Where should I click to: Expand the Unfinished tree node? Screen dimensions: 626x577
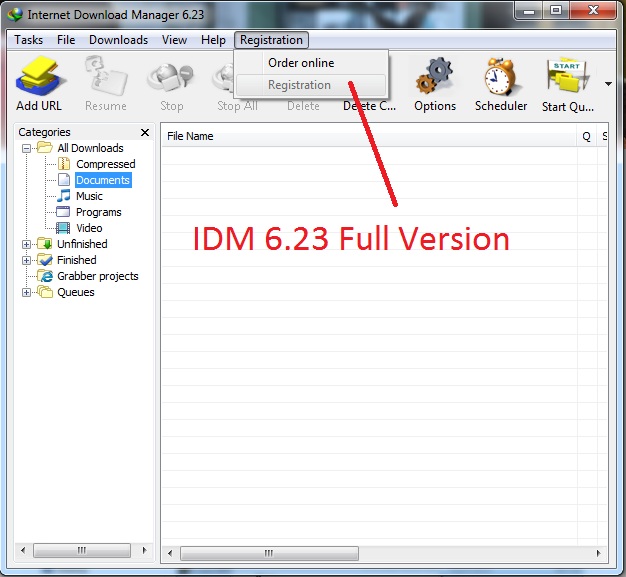click(x=26, y=244)
